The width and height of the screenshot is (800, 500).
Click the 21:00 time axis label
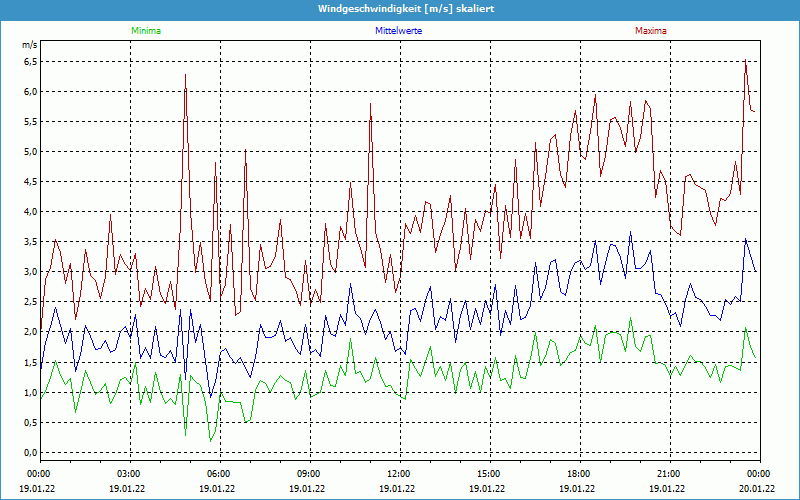tap(670, 474)
